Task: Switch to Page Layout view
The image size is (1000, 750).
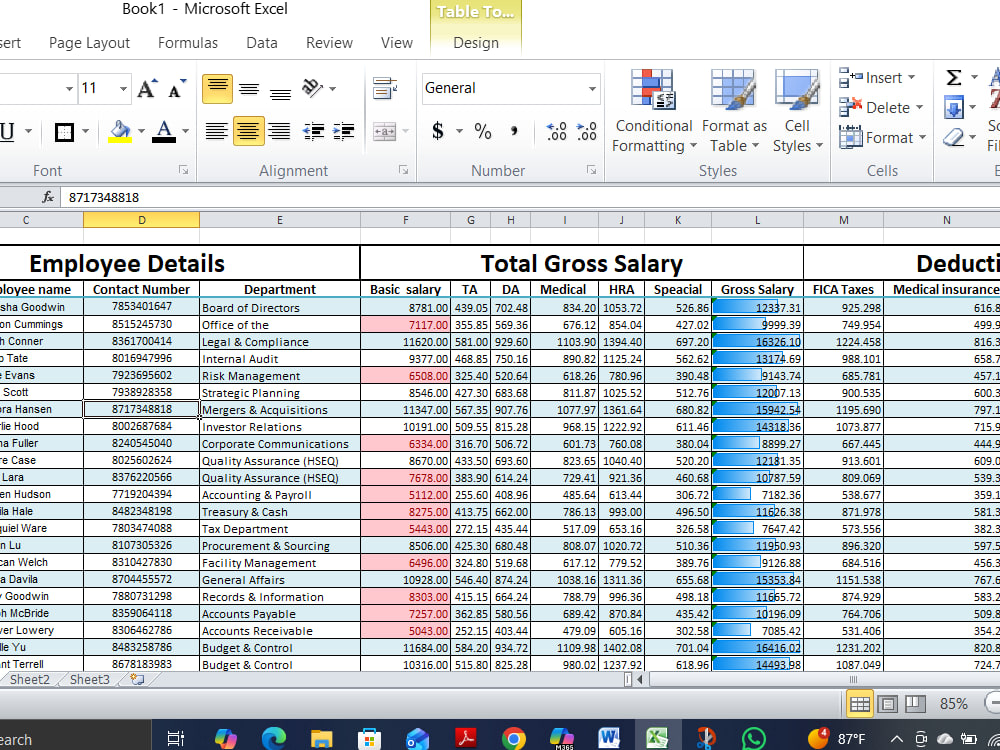Action: (x=887, y=704)
